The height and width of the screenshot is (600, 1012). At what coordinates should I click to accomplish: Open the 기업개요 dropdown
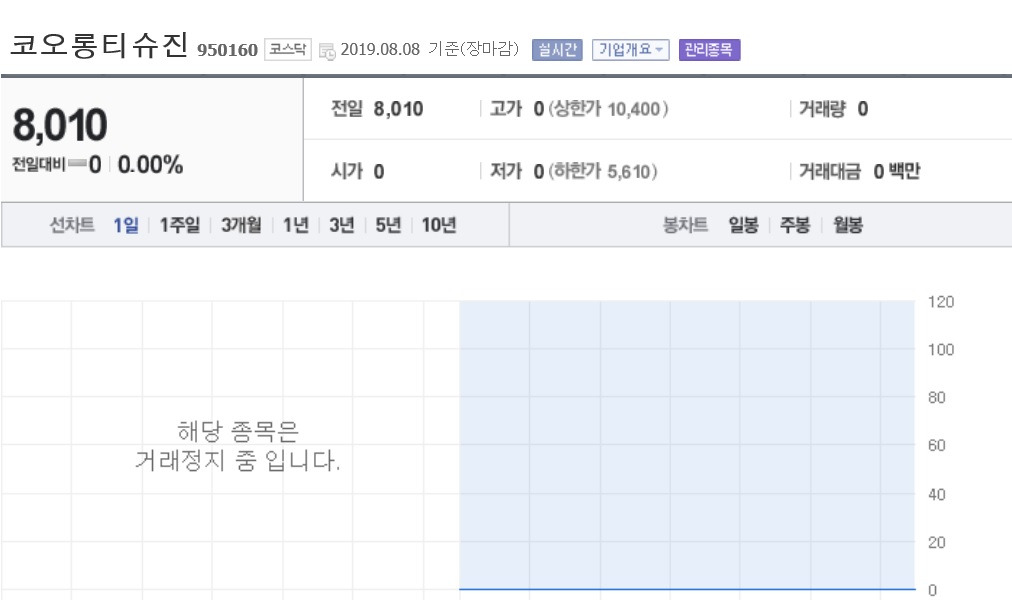(x=631, y=50)
